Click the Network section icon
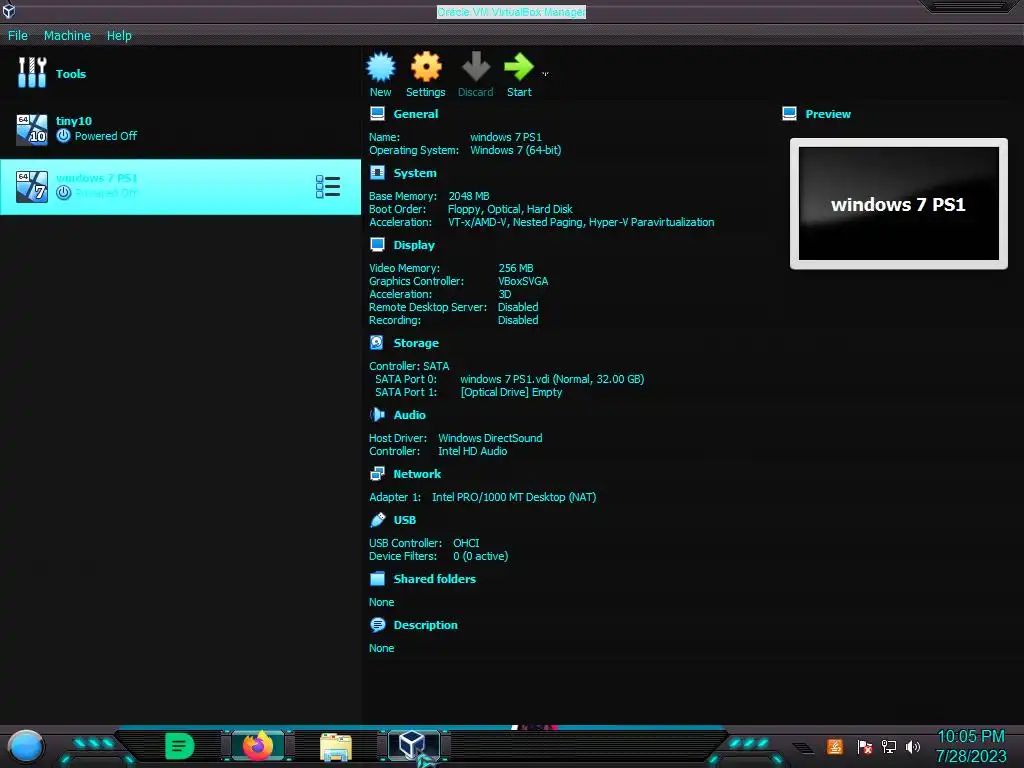 tap(377, 473)
